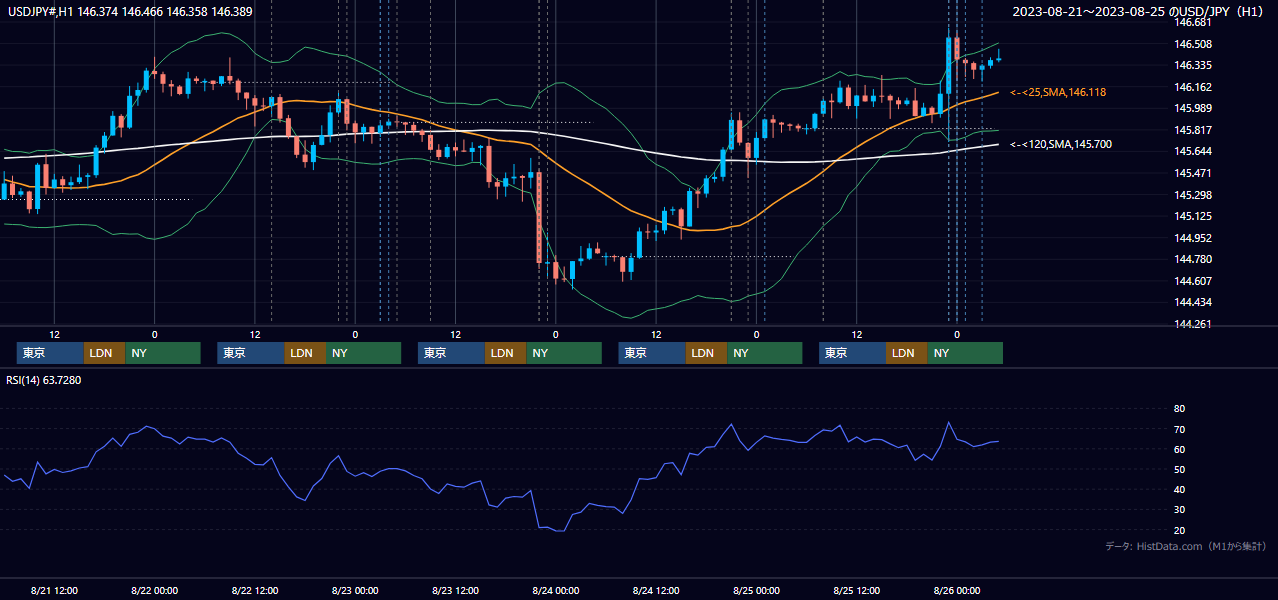
Task: Select the 2023-08-21～2023-08-25 date range title
Action: pos(1139,11)
